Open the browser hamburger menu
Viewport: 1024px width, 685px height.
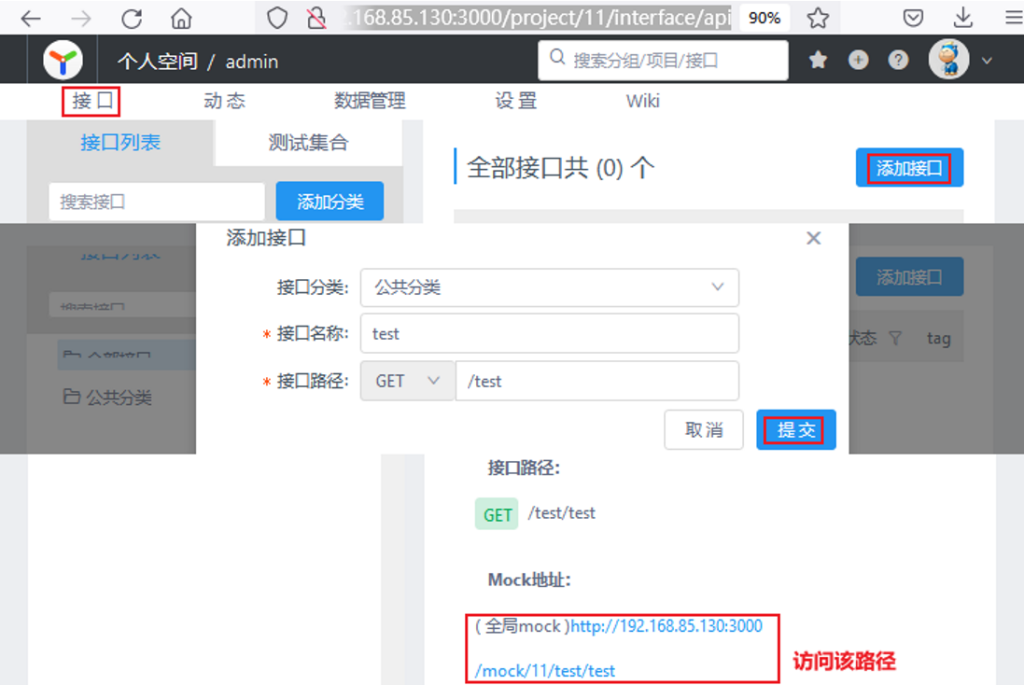coord(1014,18)
